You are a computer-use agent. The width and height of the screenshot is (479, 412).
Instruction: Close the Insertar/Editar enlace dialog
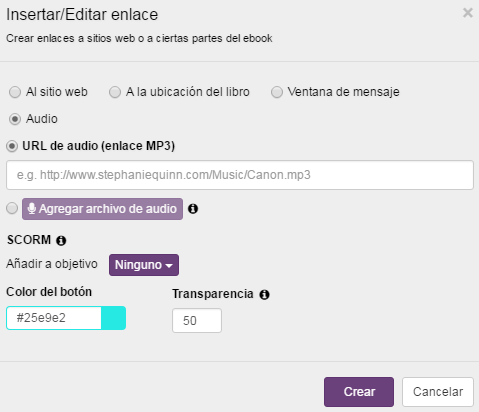468,13
